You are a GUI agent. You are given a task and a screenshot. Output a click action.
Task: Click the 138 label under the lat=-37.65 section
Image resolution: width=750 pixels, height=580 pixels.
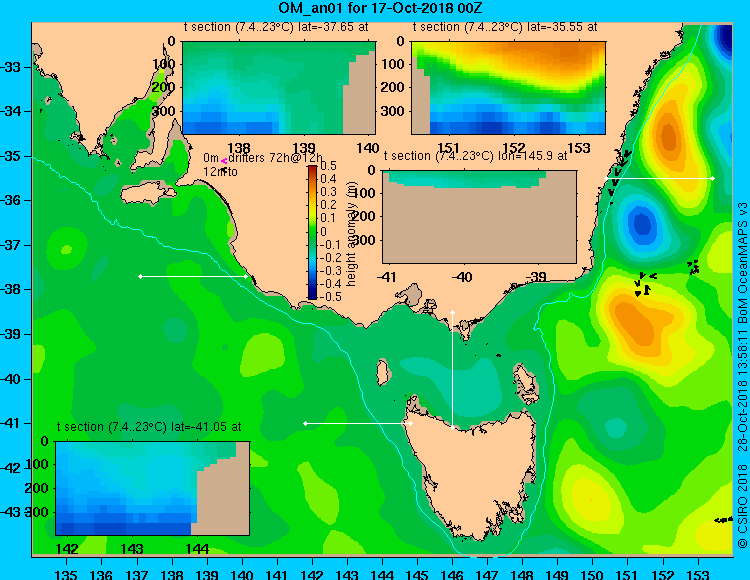click(x=239, y=148)
